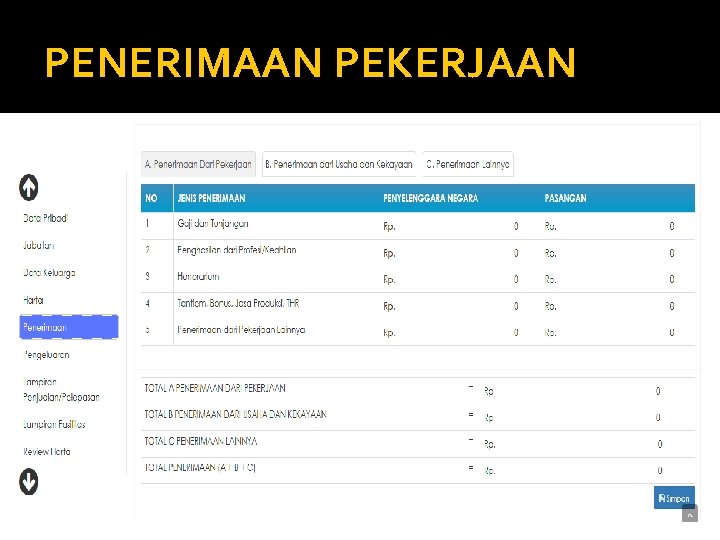Select Harta in the sidebar
The height and width of the screenshot is (540, 720).
(x=33, y=300)
